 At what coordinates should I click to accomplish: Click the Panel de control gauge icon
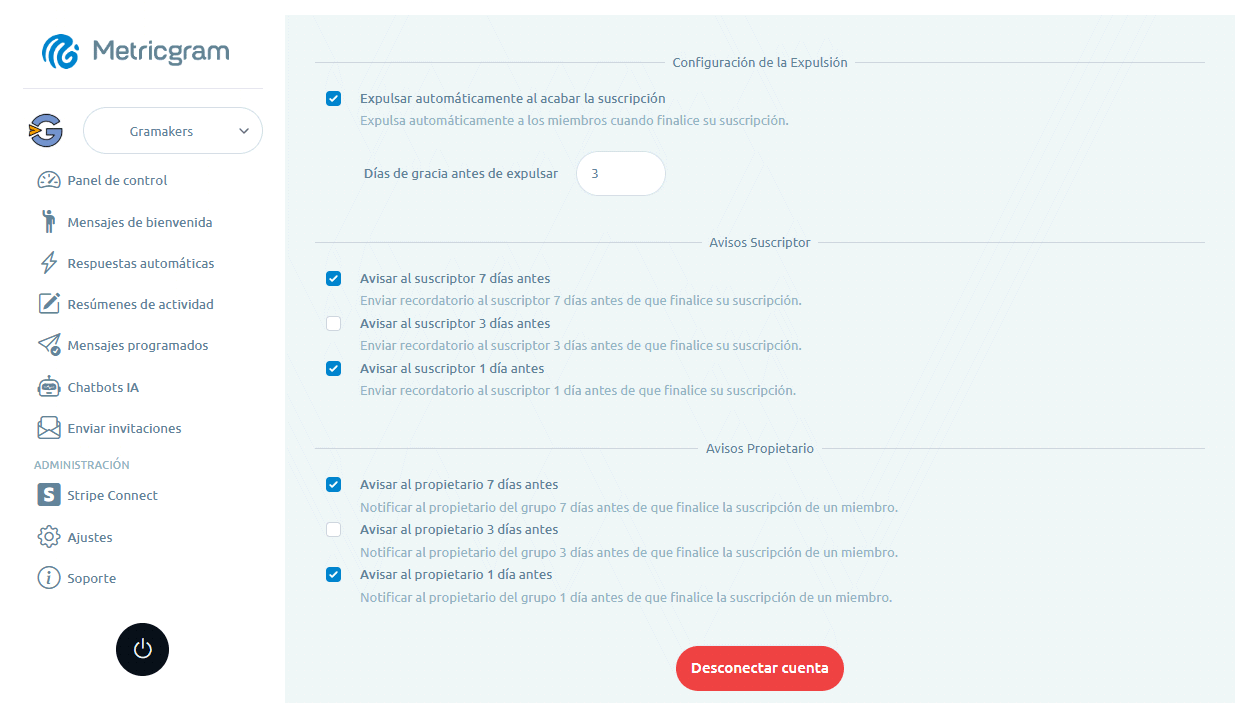tap(49, 180)
